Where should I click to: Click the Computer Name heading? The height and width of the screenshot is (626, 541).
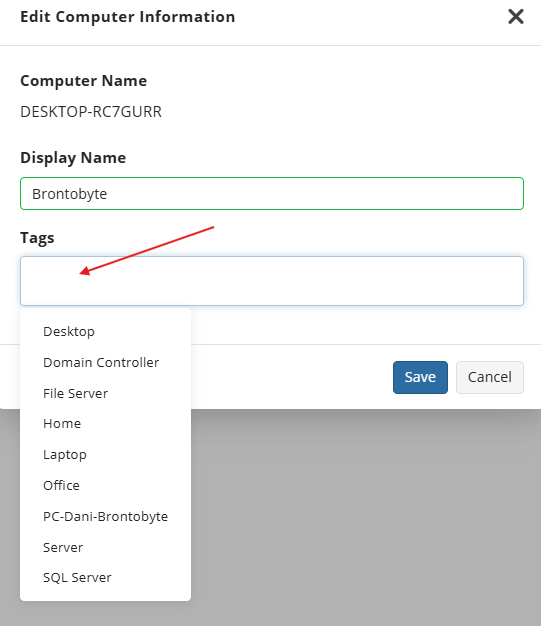tap(84, 81)
